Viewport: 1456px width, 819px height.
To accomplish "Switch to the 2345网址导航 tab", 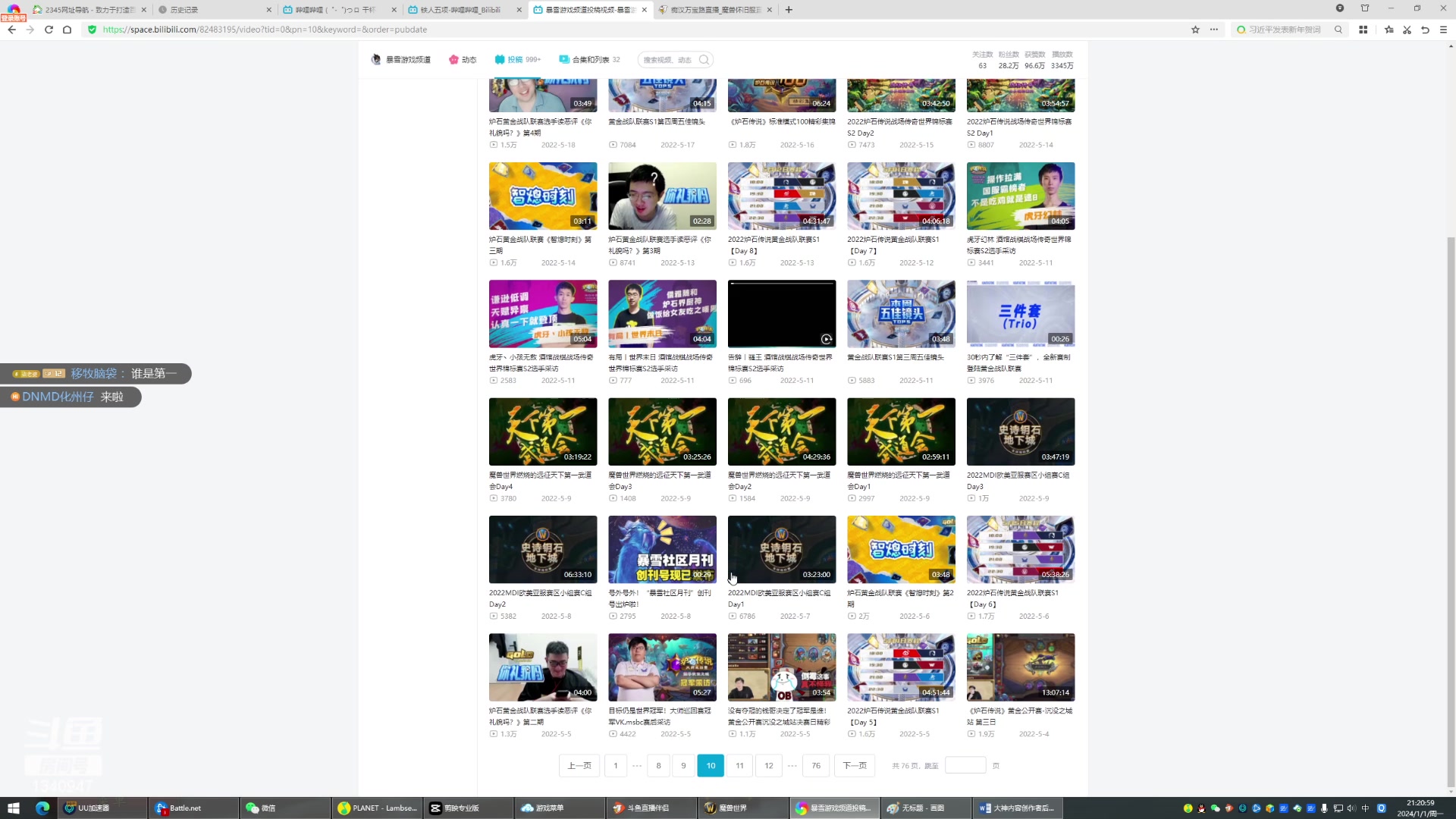I will (x=89, y=10).
